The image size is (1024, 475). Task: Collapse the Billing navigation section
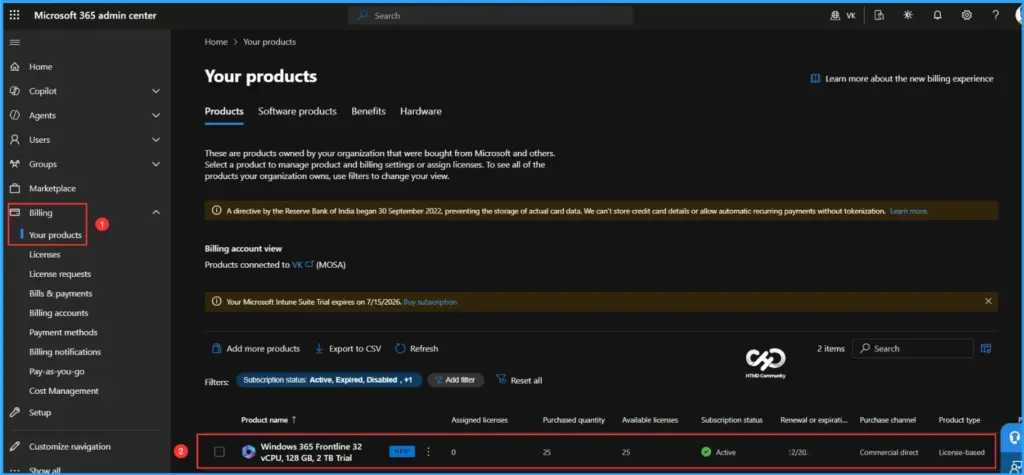156,212
